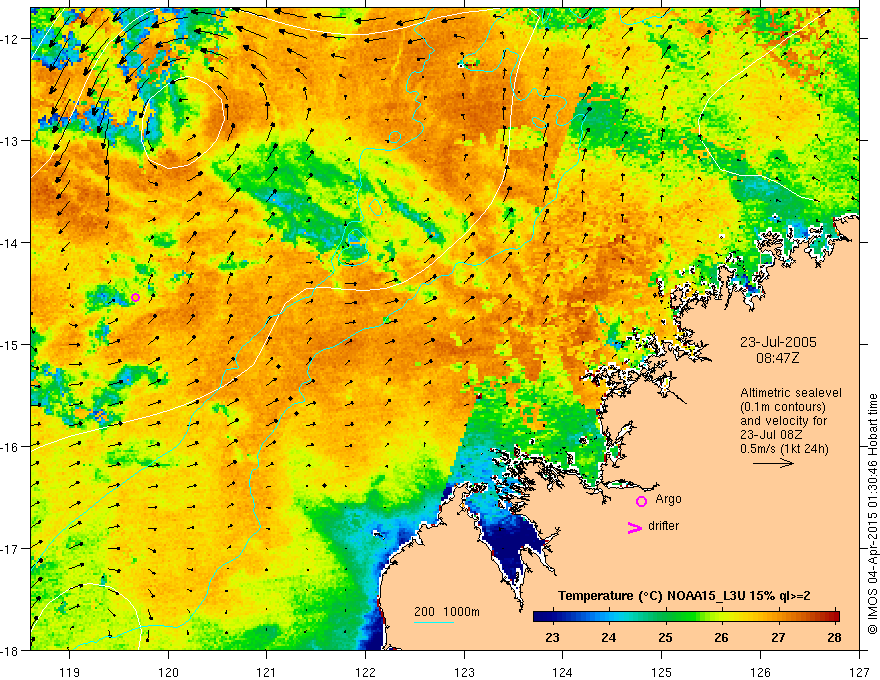880x680 pixels.
Task: Click the cyan isobath legend line
Action: coord(434,622)
